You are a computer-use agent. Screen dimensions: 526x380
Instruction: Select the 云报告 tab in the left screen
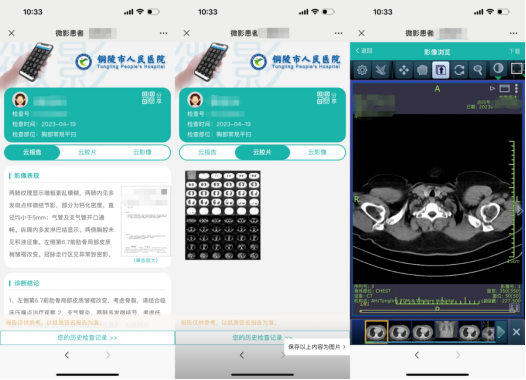pyautogui.click(x=32, y=152)
